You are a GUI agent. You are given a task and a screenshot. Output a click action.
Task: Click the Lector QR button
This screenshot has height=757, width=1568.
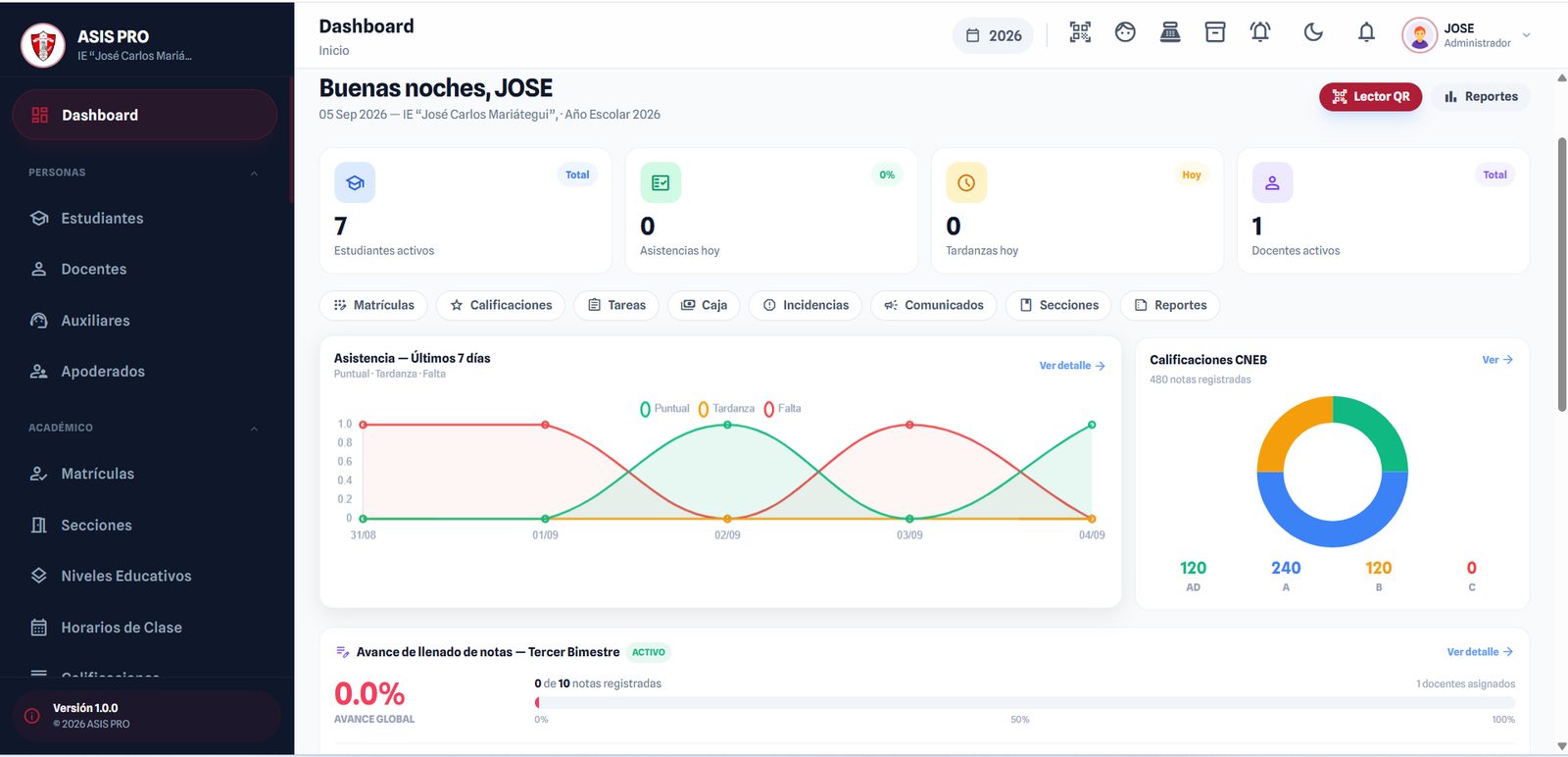1370,97
